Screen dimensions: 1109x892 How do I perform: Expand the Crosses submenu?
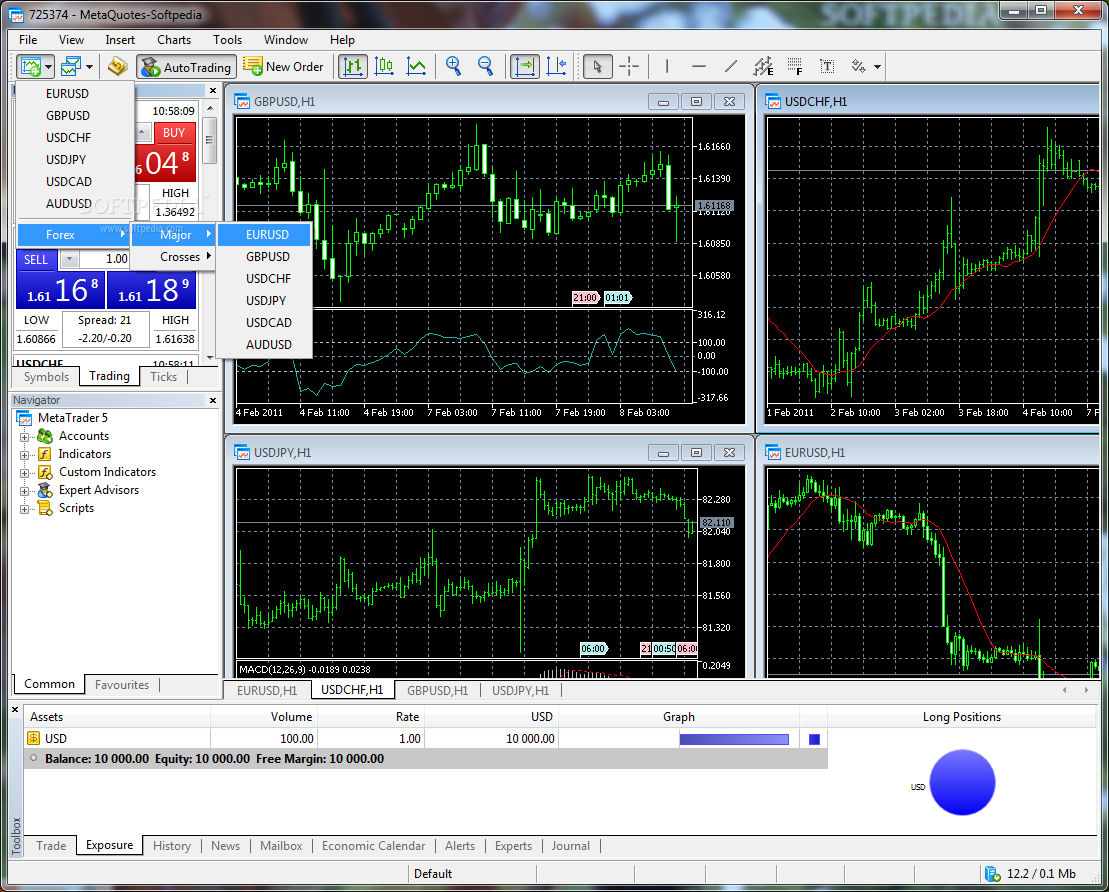pyautogui.click(x=174, y=257)
